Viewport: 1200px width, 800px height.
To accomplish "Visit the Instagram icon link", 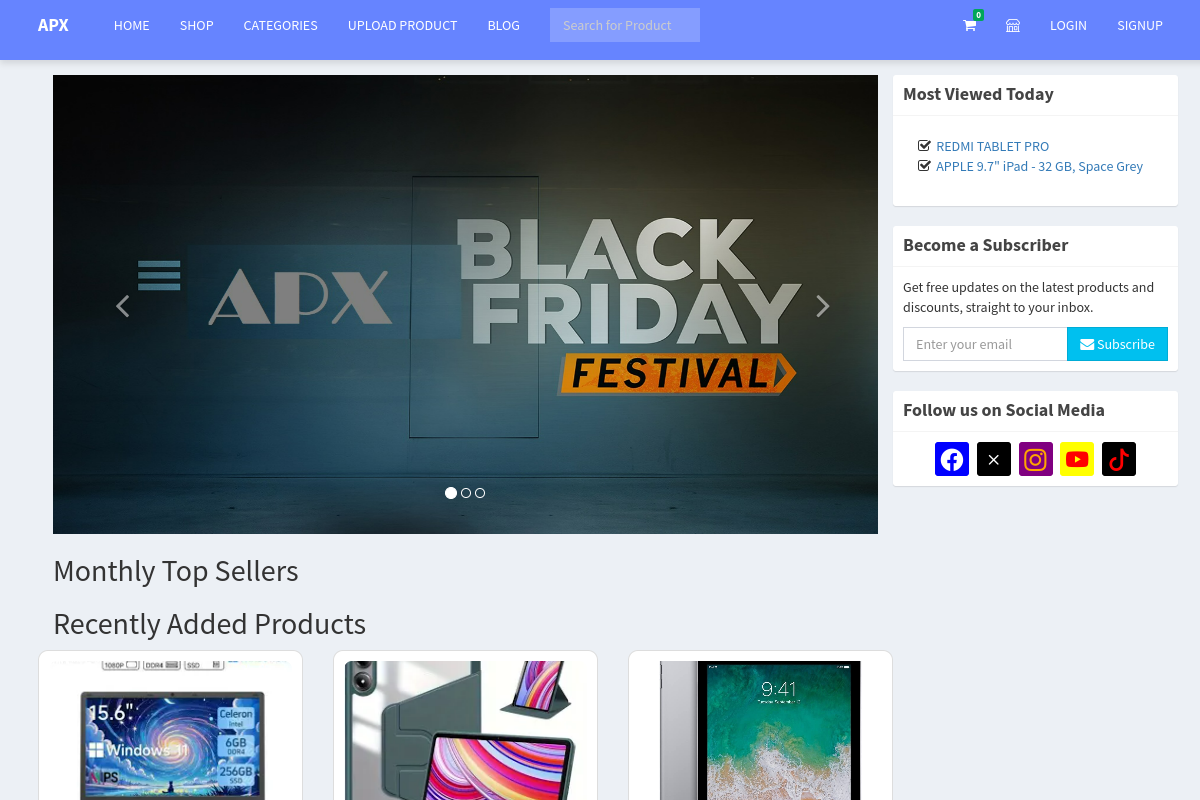I will pos(1036,459).
